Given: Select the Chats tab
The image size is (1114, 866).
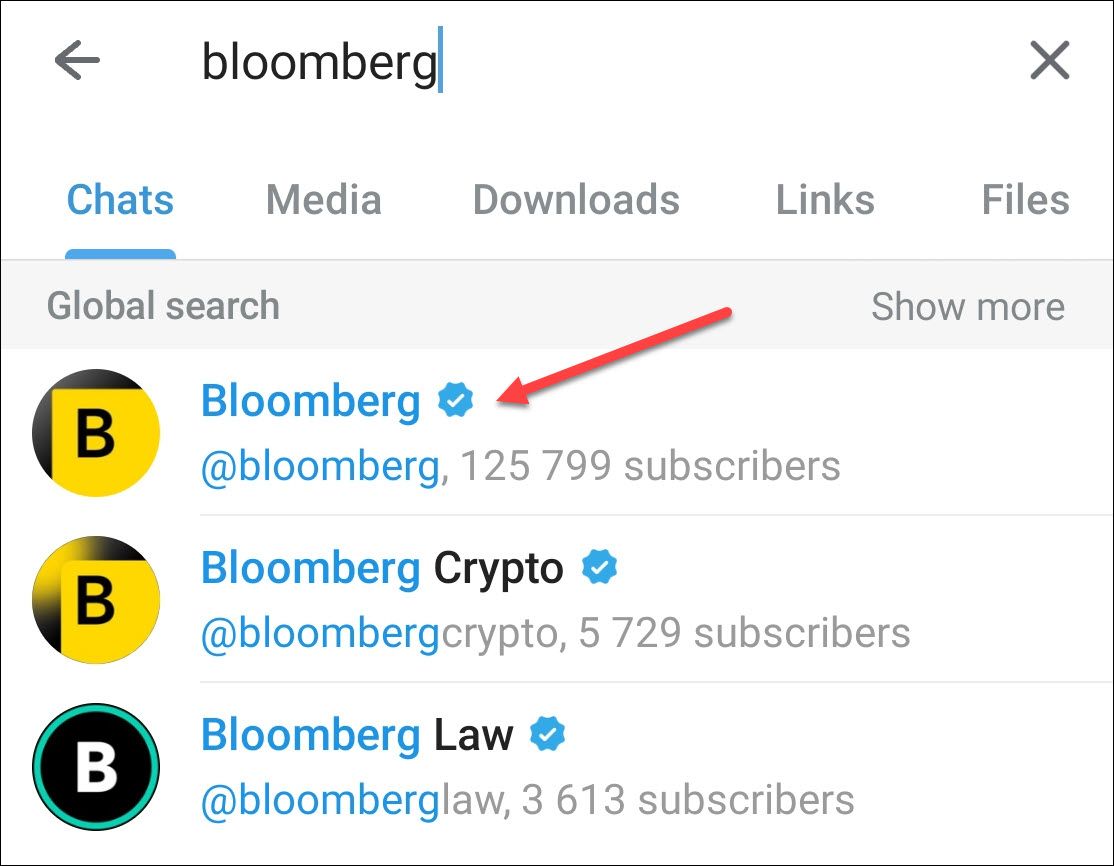Looking at the screenshot, I should [120, 200].
